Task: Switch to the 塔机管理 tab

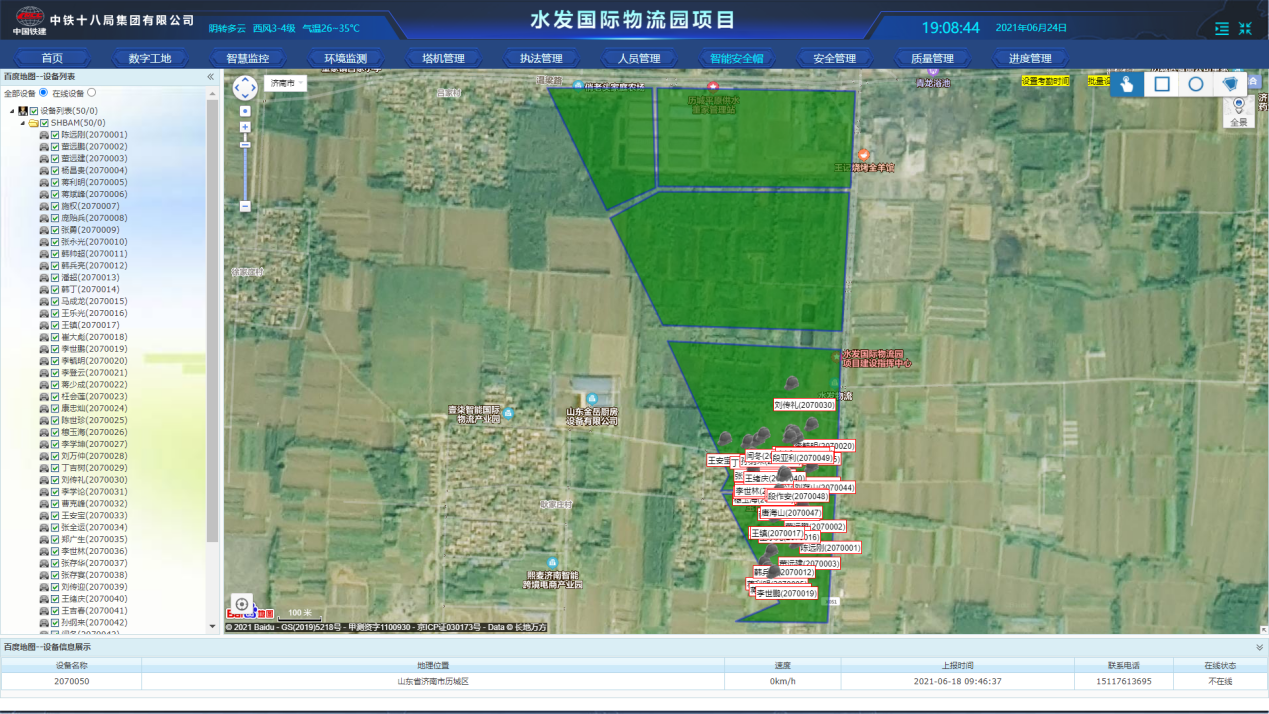Action: pos(443,58)
